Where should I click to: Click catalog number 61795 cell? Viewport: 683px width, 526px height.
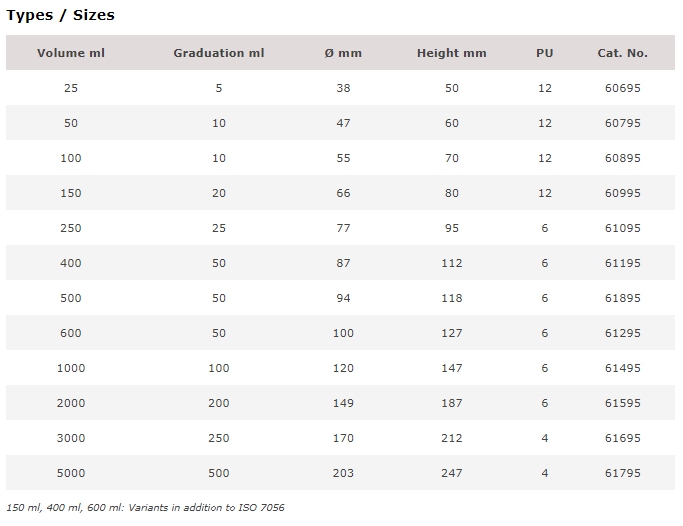[622, 473]
